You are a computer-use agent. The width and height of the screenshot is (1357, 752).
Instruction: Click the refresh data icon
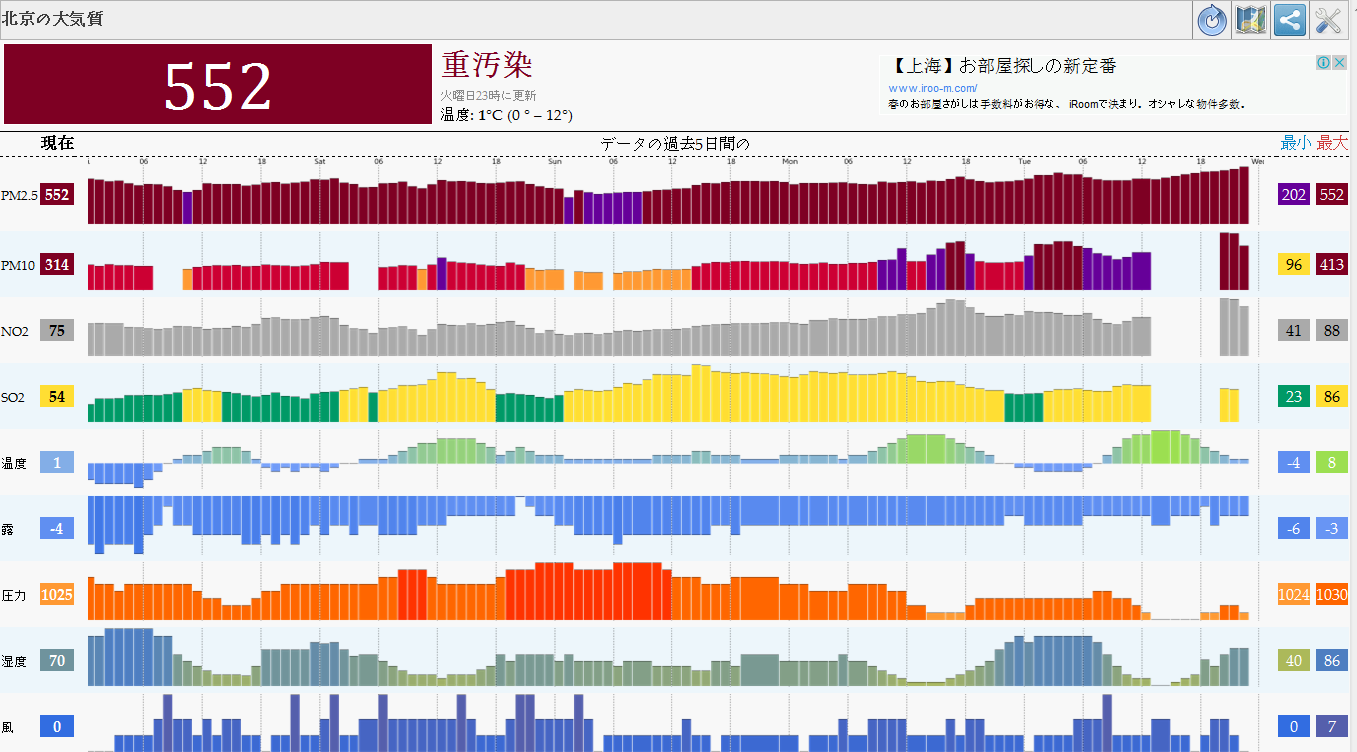point(1212,20)
